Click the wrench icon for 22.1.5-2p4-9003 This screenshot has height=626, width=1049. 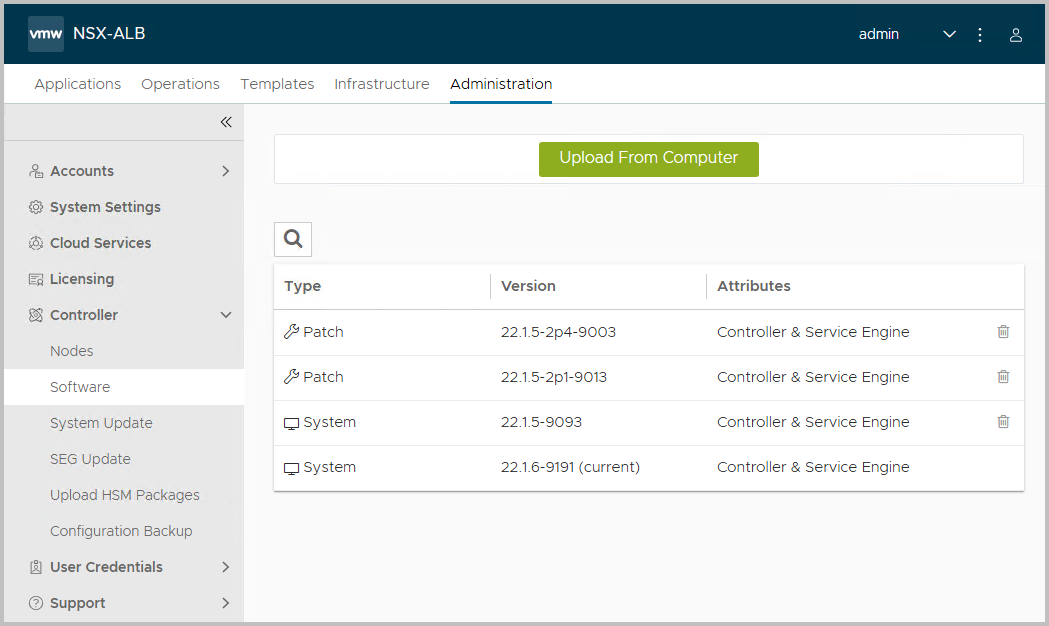pos(291,332)
